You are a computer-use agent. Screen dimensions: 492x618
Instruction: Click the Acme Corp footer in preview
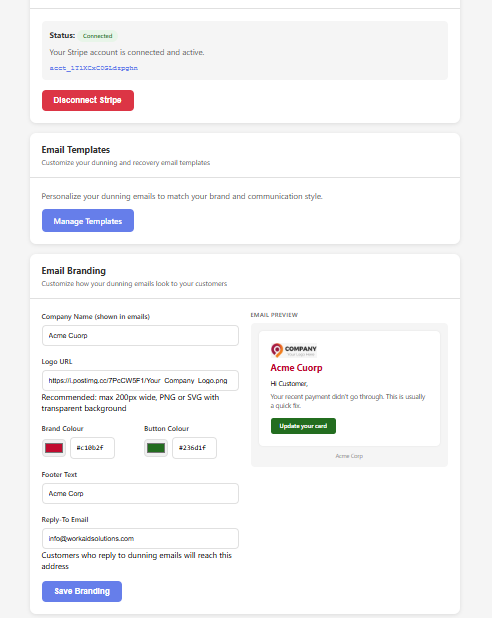coord(349,456)
